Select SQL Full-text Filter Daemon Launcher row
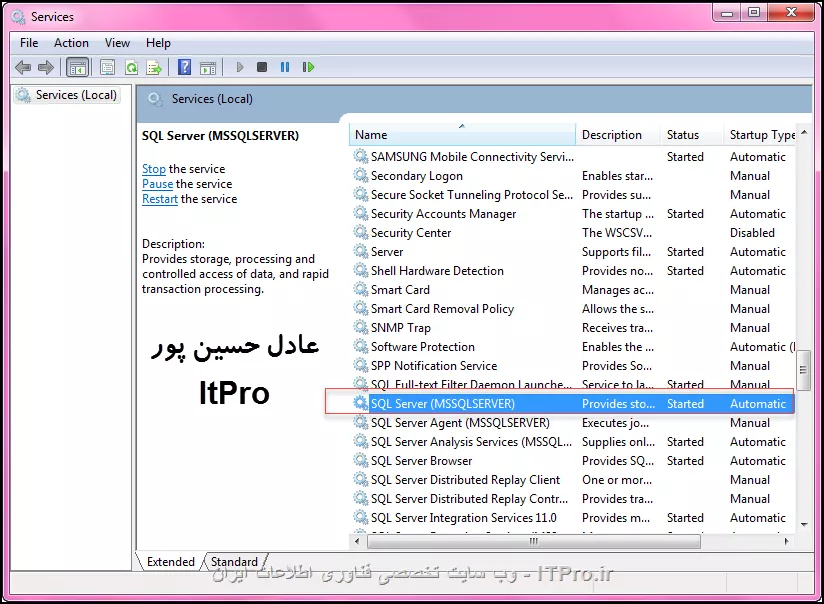This screenshot has height=604, width=824. pyautogui.click(x=573, y=384)
